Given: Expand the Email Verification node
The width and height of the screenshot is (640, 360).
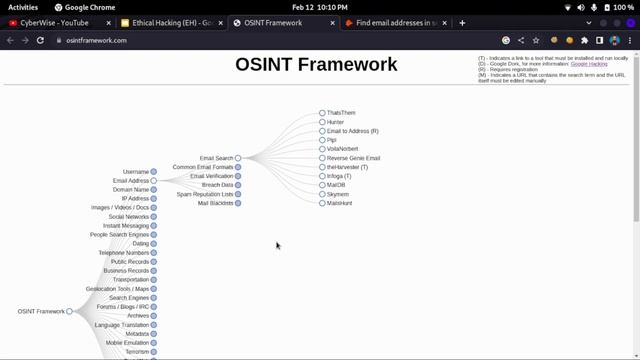Looking at the screenshot, I should pos(238,176).
